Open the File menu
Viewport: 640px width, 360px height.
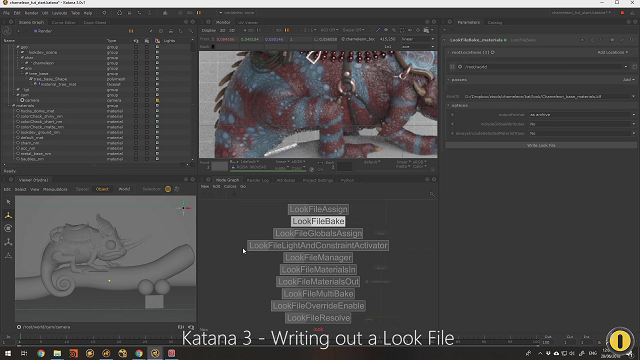6,13
